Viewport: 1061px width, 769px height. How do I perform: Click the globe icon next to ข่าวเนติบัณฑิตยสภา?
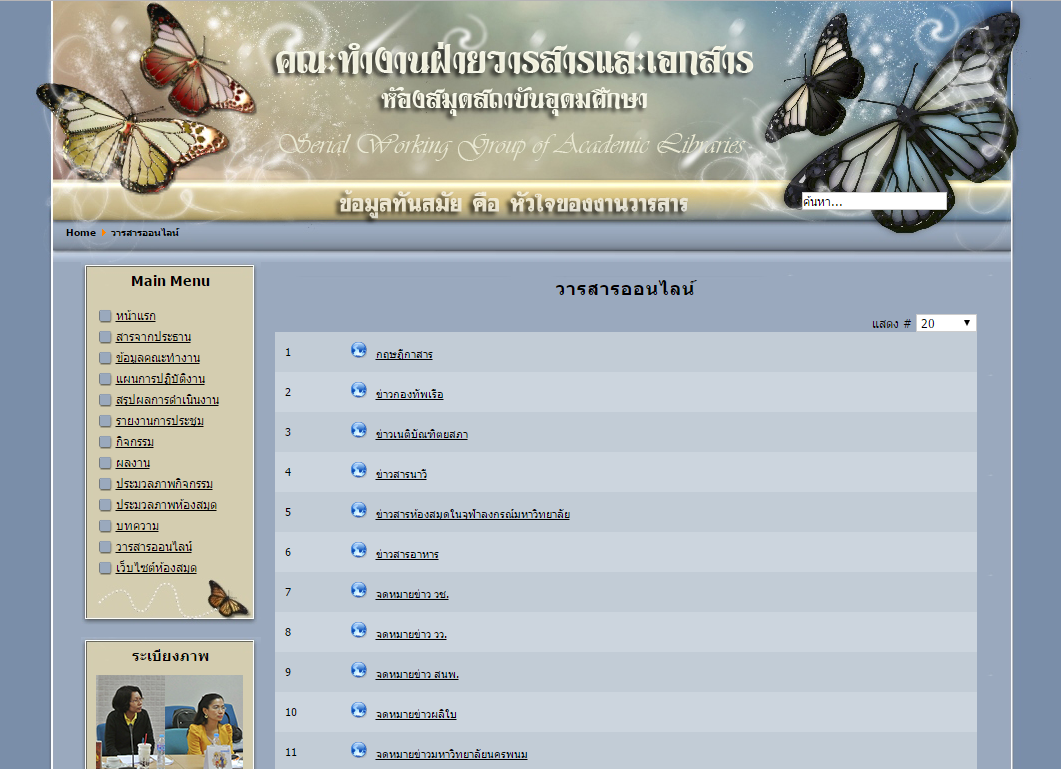tap(359, 431)
